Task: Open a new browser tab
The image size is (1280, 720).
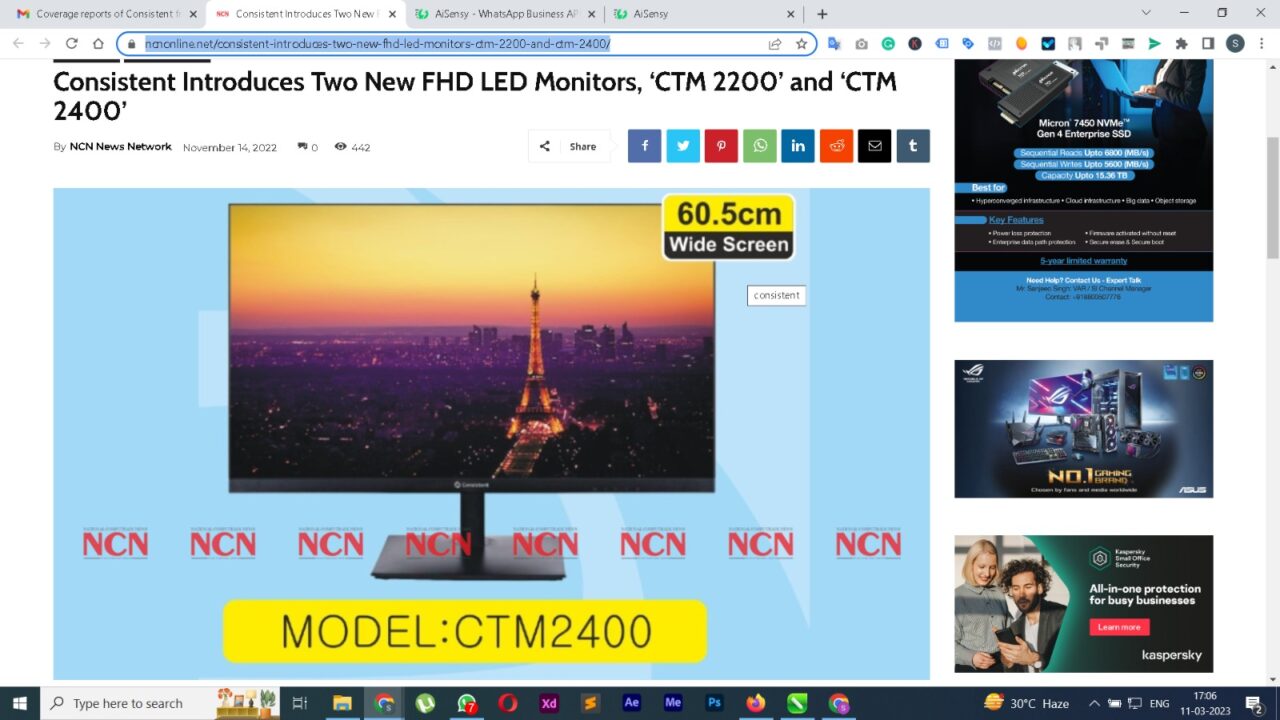Action: pos(822,14)
